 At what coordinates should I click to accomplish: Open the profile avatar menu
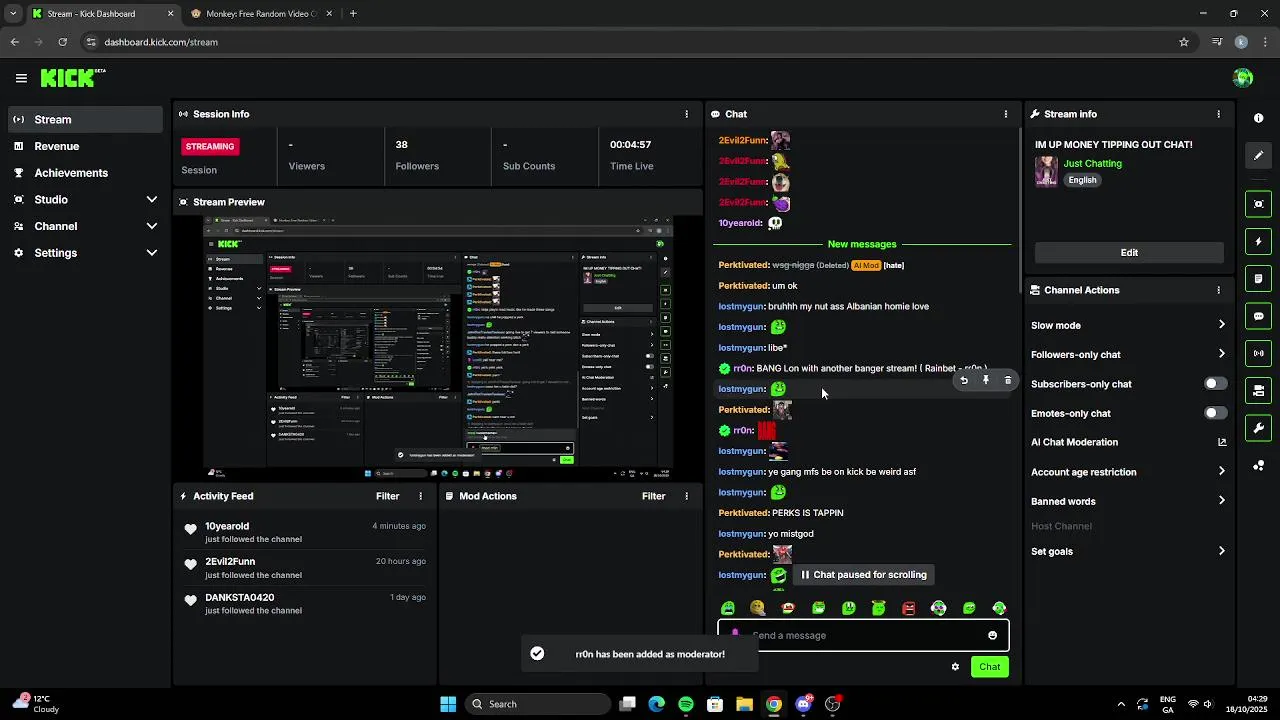pyautogui.click(x=1243, y=78)
